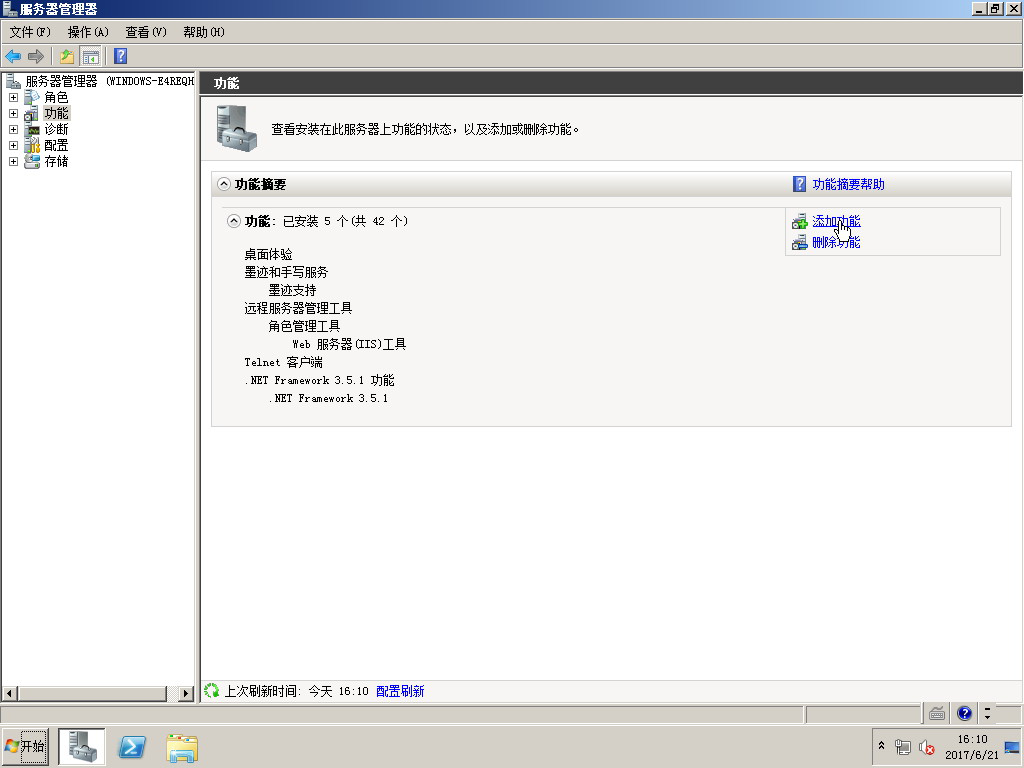Click the back navigation arrow icon
The width and height of the screenshot is (1024, 768).
[14, 56]
